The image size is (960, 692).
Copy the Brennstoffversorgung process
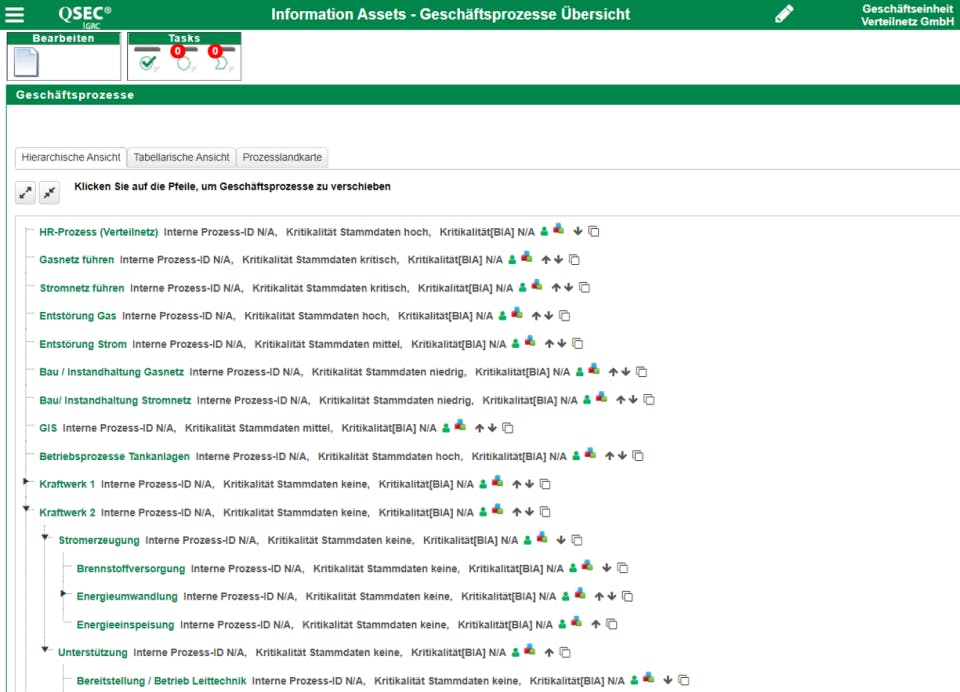tap(623, 568)
